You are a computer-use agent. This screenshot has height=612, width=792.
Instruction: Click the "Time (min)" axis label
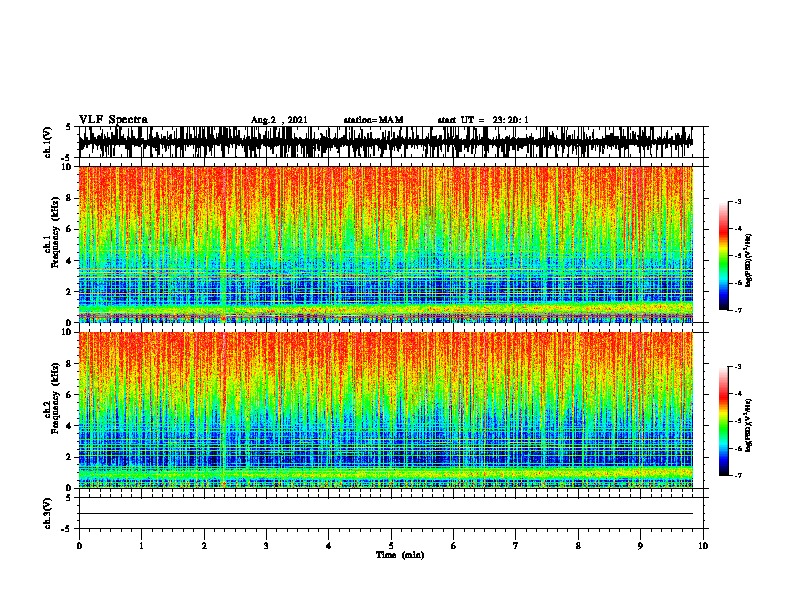[x=400, y=555]
